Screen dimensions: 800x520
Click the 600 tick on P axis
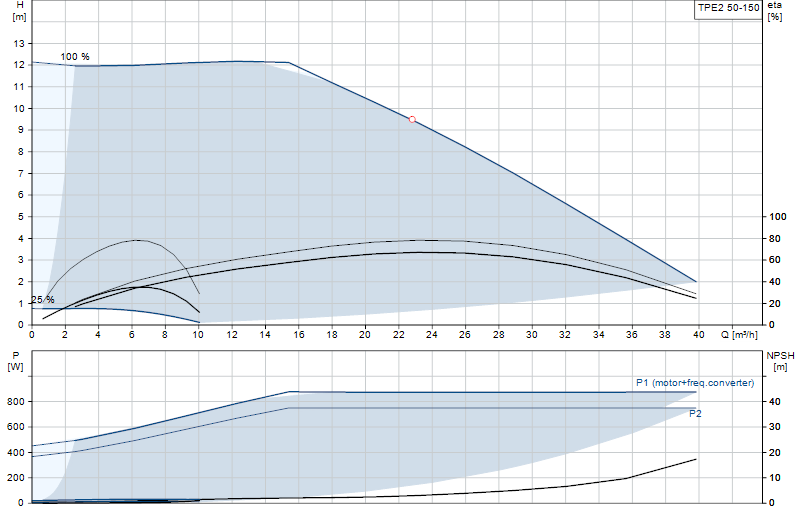16,427
